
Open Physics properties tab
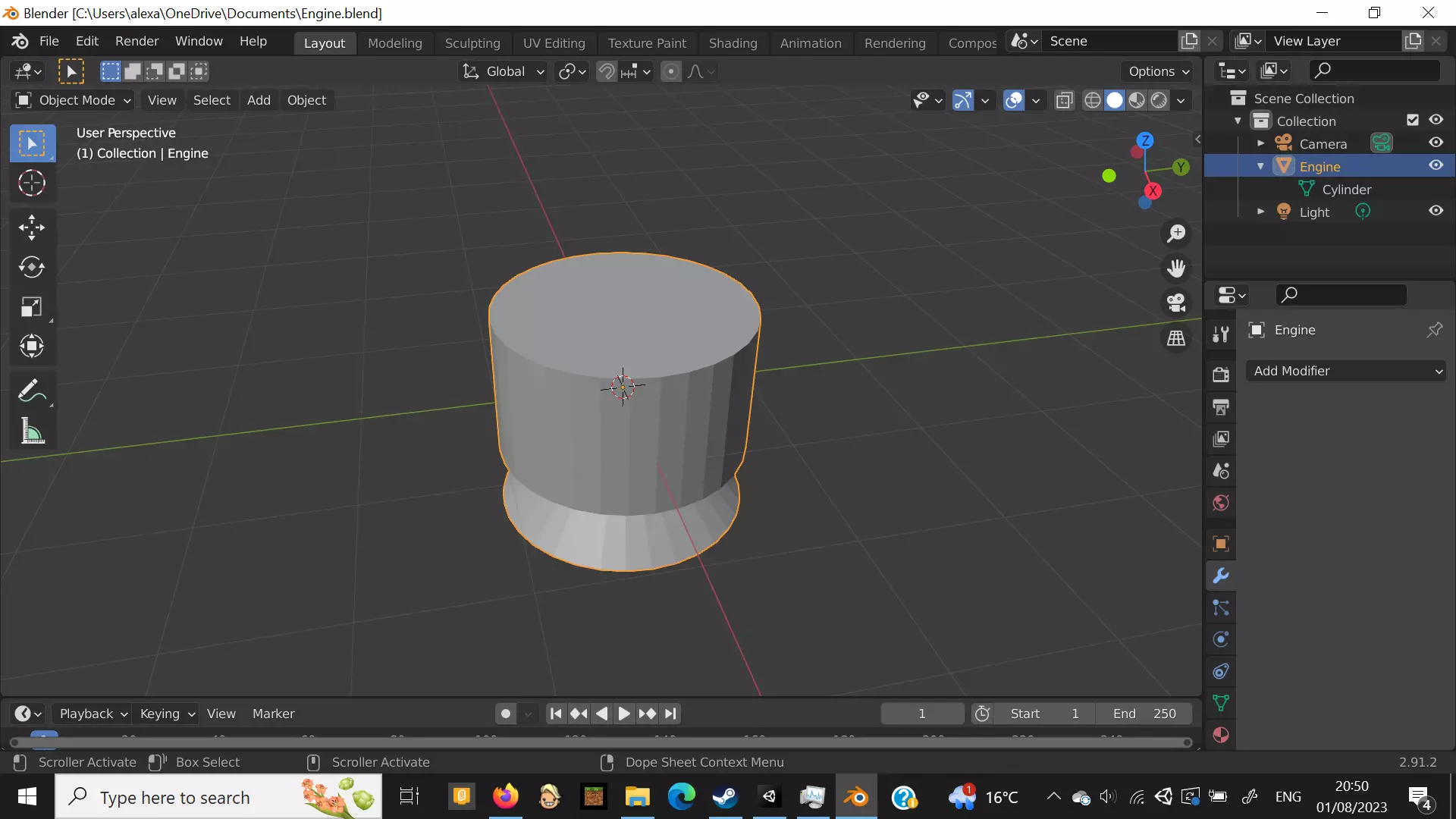coord(1221,639)
